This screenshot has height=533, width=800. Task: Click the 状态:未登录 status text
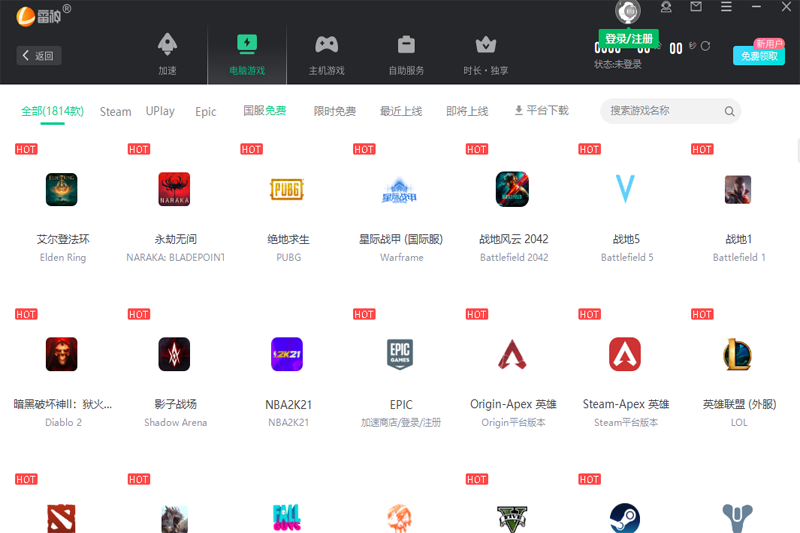618,64
